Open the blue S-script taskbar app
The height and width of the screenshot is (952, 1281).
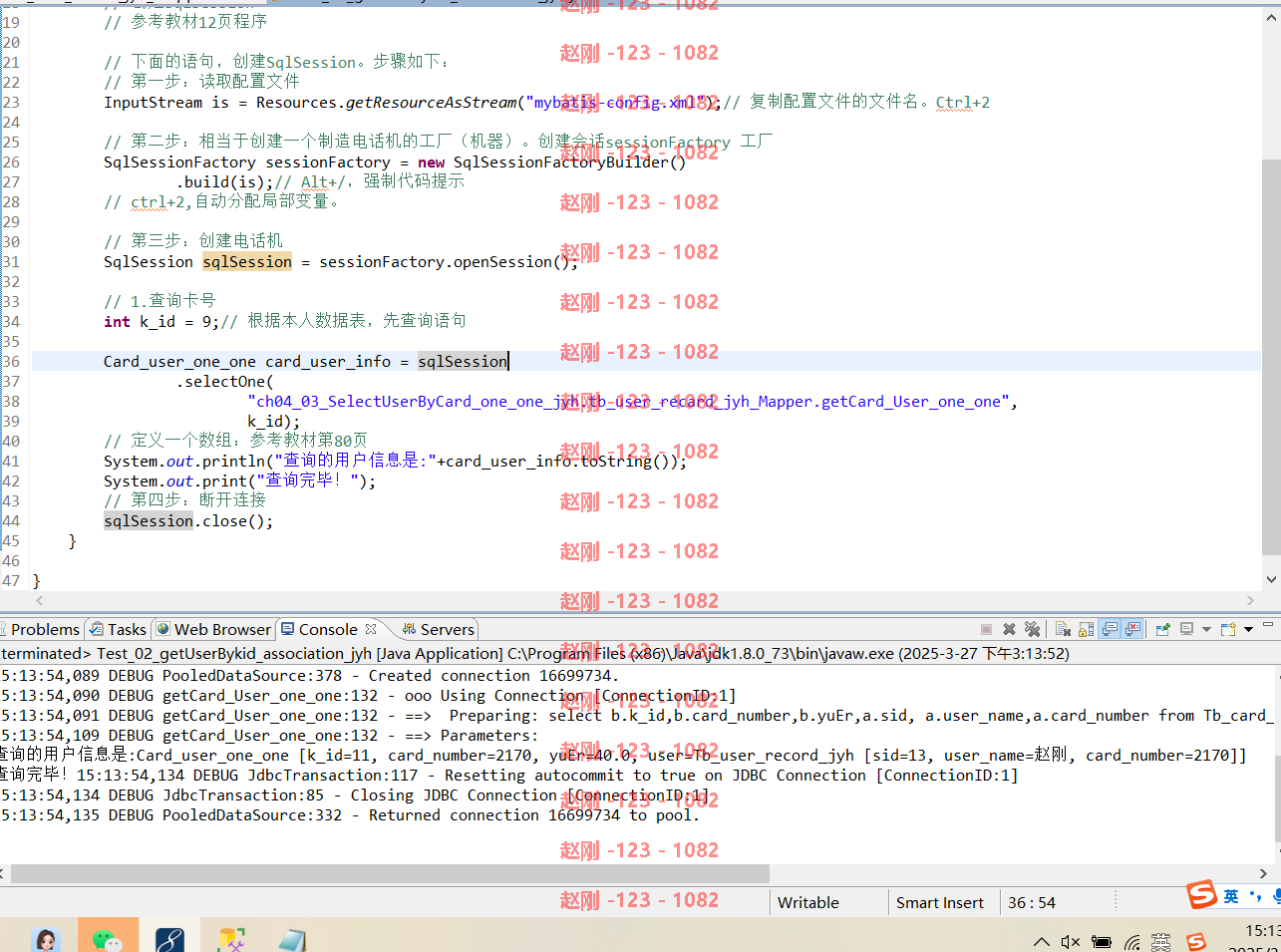tap(169, 941)
